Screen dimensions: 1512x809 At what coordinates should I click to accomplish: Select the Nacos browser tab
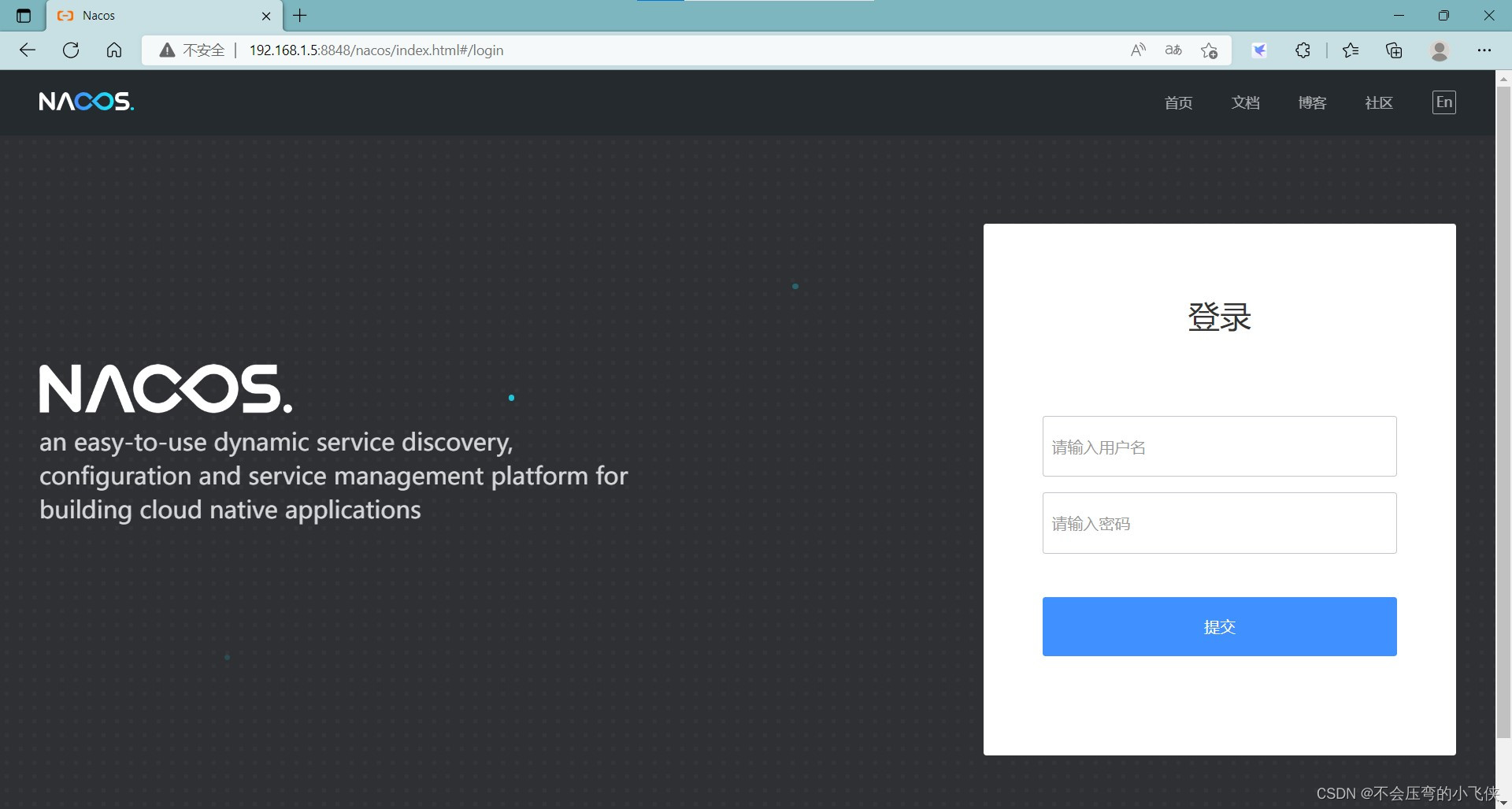tap(165, 16)
